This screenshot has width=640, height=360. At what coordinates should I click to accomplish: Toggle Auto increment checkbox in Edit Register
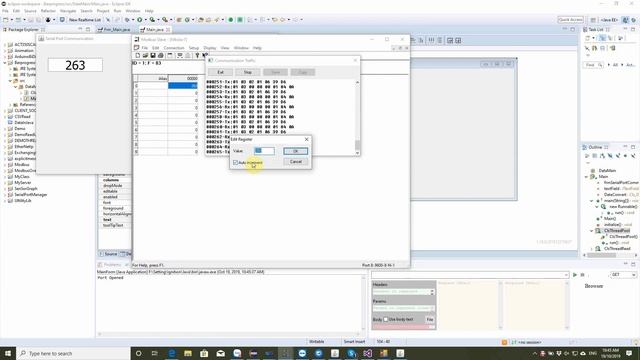click(236, 162)
